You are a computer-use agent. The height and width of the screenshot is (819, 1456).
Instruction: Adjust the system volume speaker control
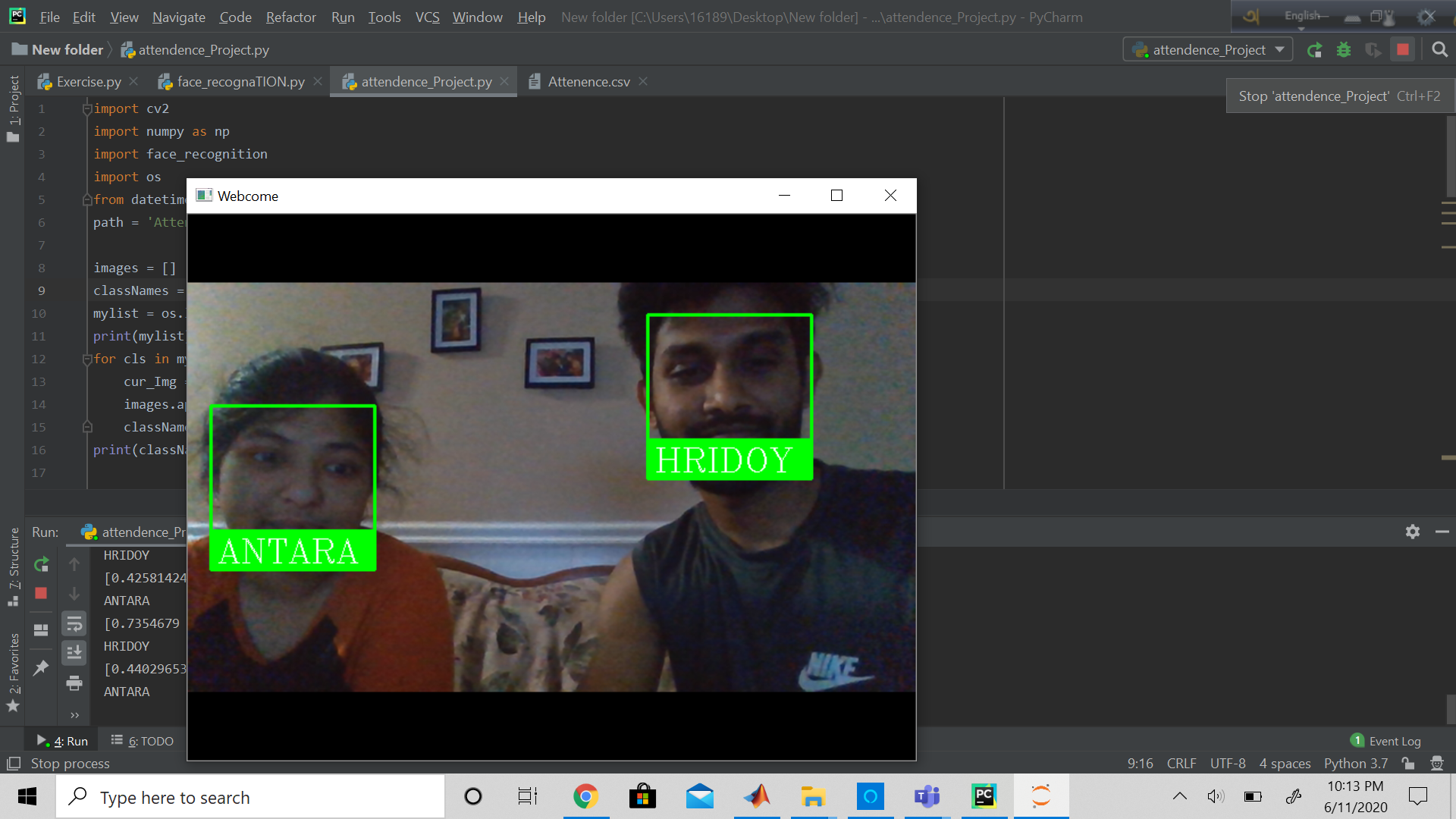(1216, 796)
